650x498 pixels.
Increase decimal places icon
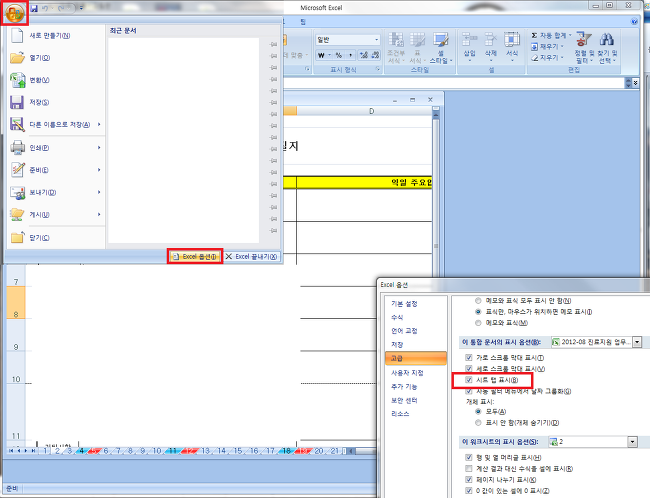[364, 55]
